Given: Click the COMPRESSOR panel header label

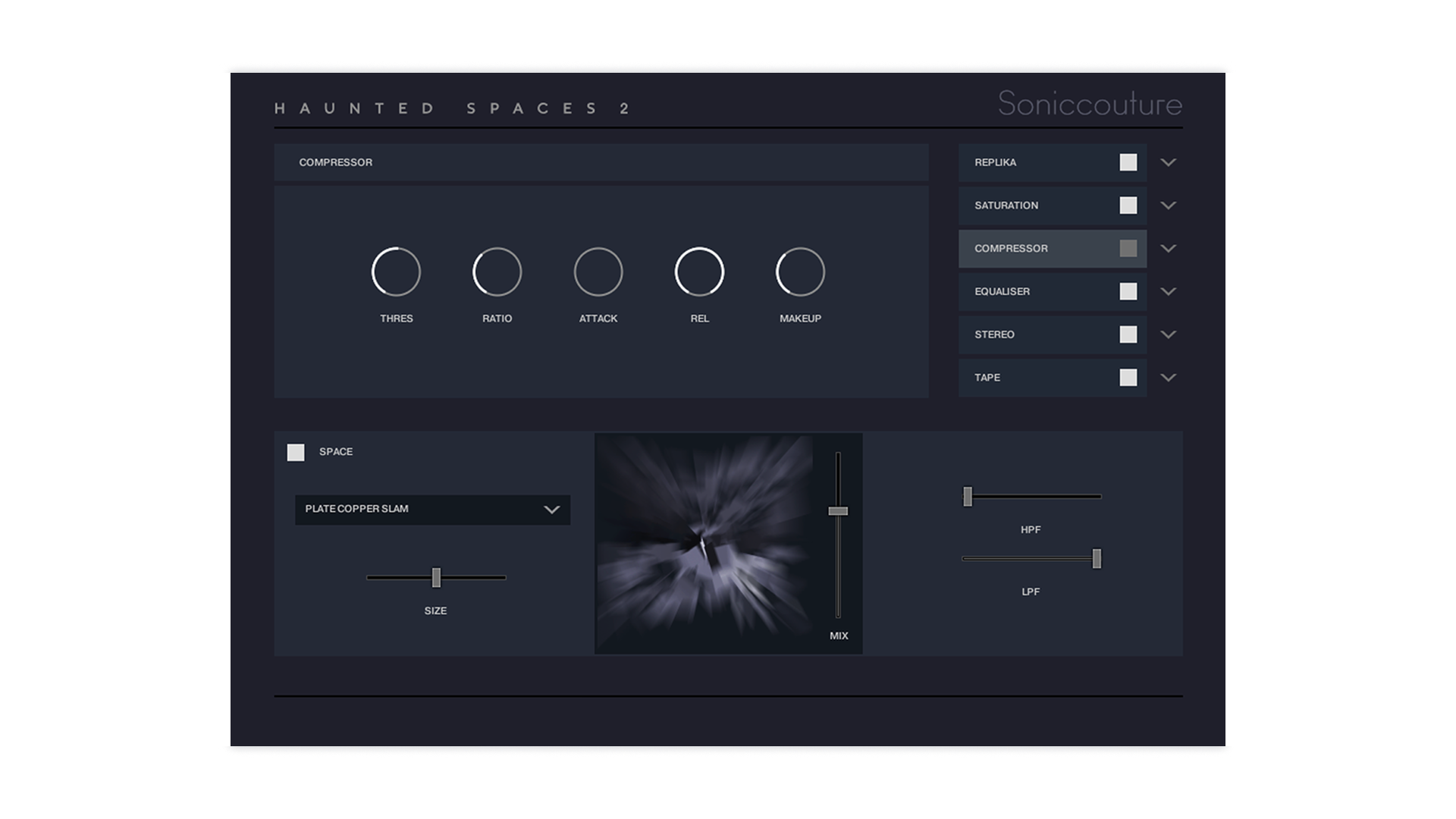Looking at the screenshot, I should click(x=335, y=162).
